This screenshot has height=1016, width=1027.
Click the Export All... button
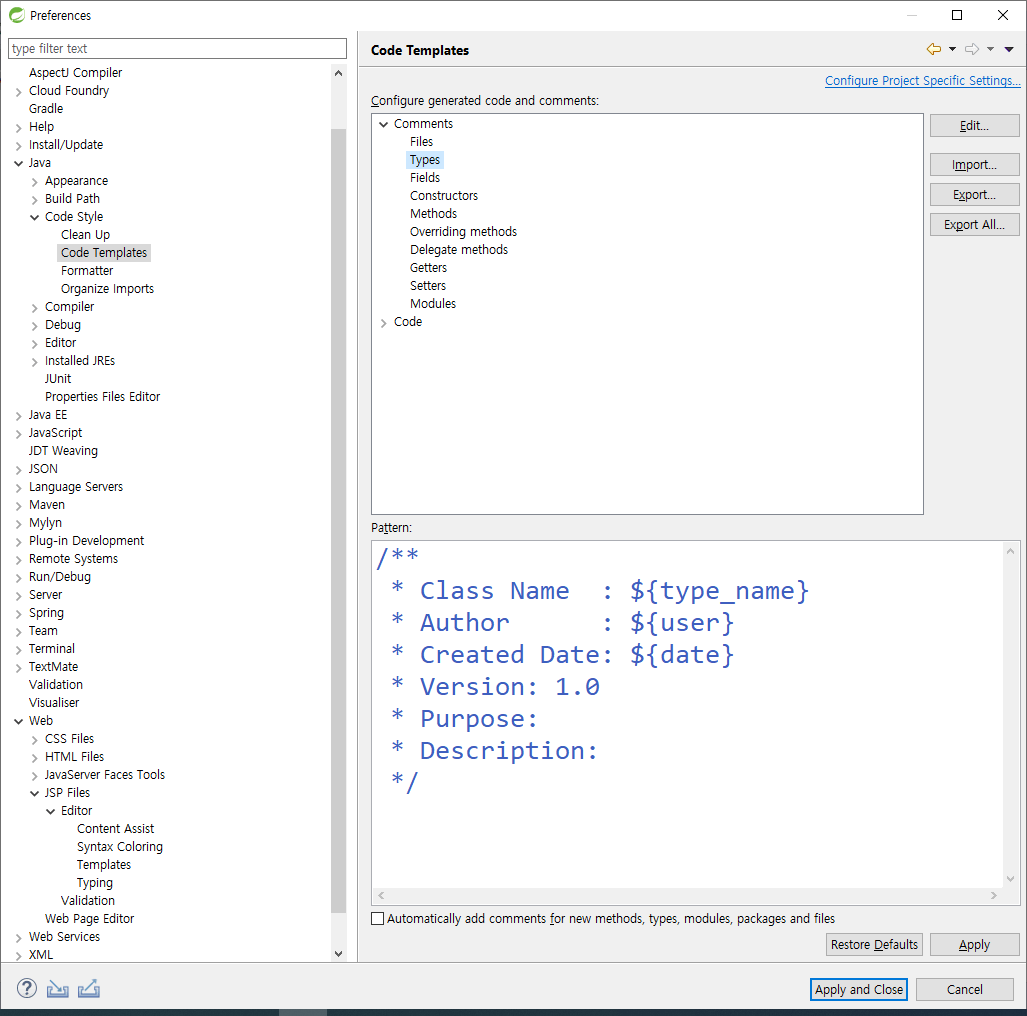click(974, 225)
